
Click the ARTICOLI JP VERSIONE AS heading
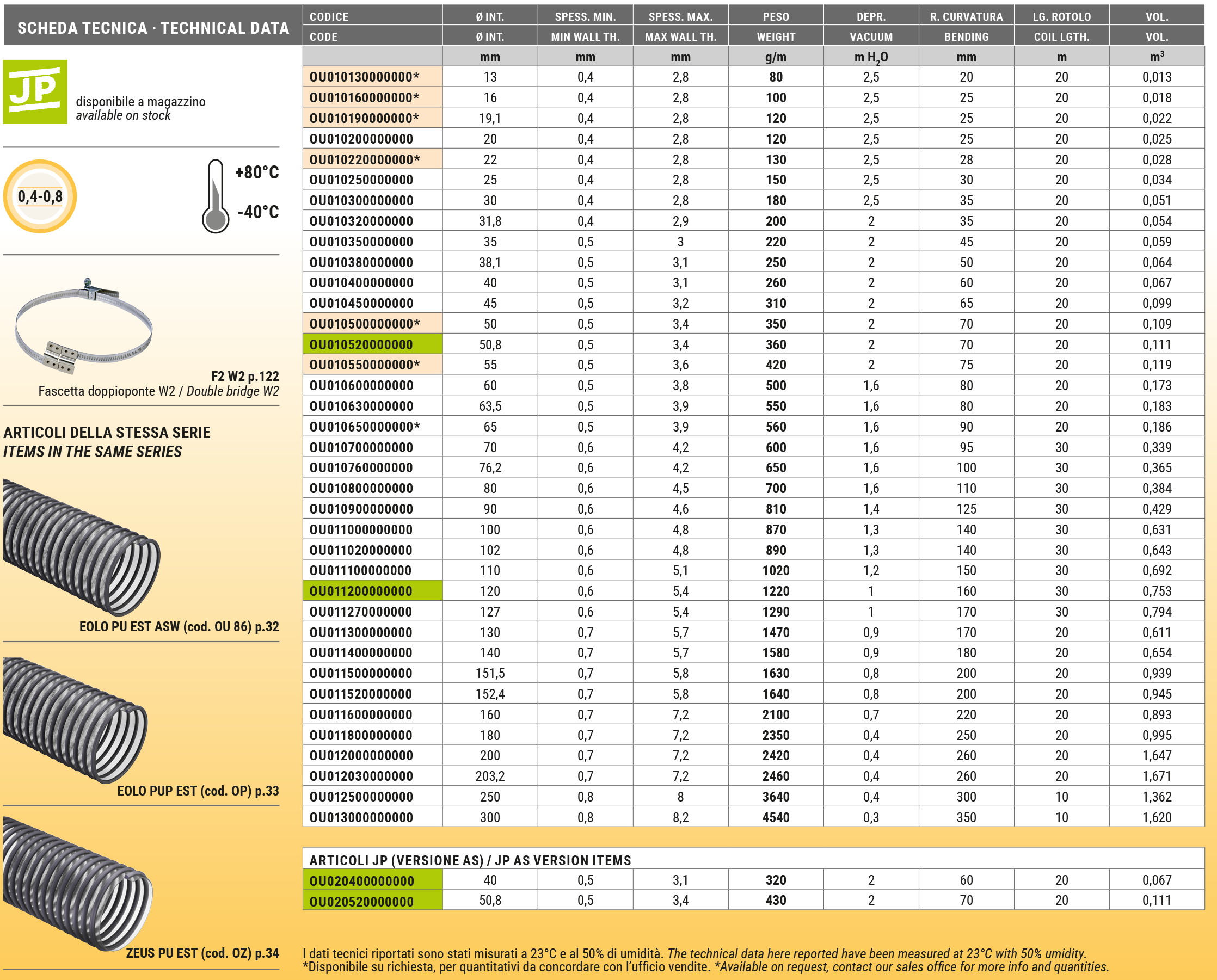[470, 860]
